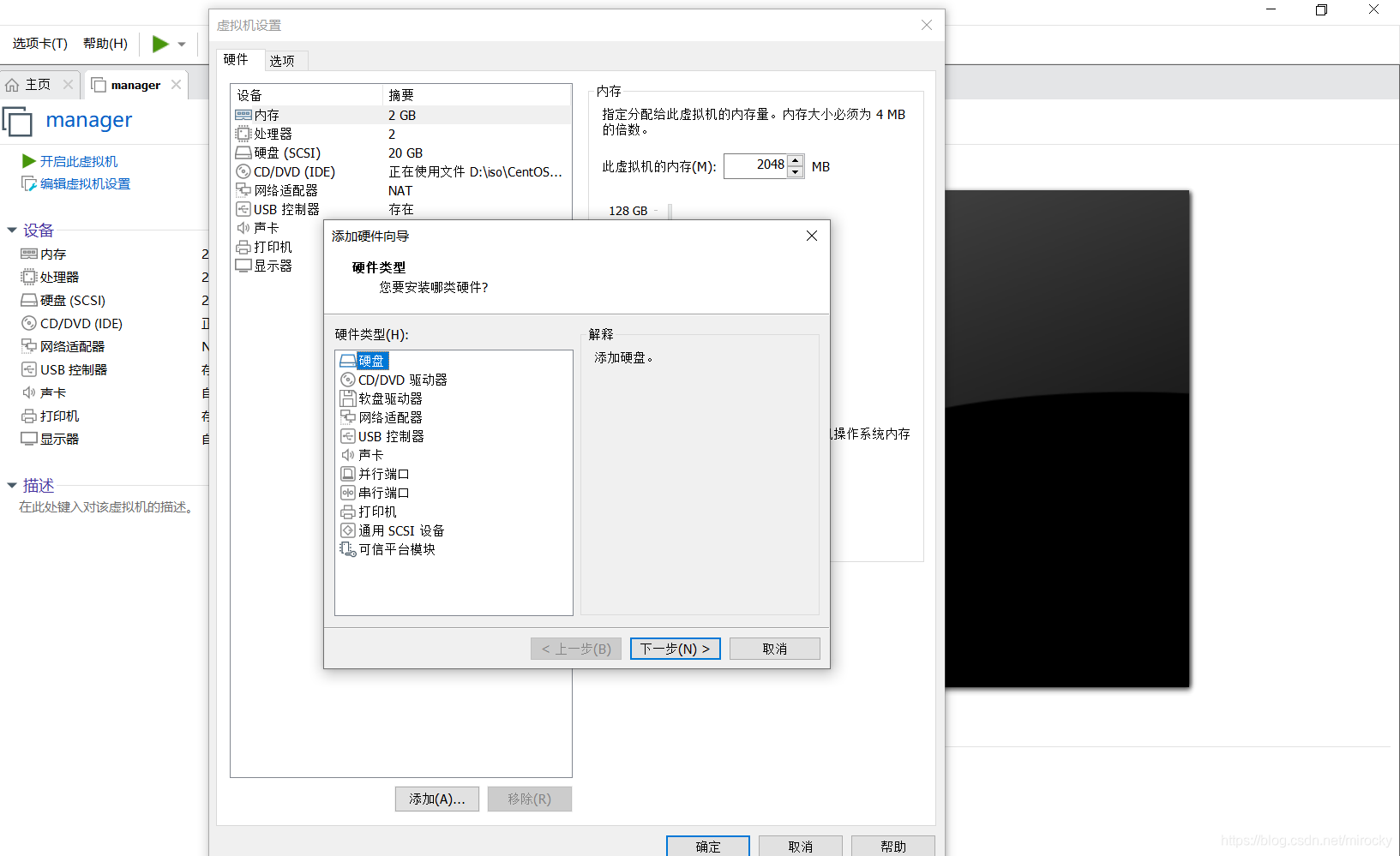Screen dimensions: 1400x856
Task: Select 网络适配器 hardware type
Action: [390, 416]
